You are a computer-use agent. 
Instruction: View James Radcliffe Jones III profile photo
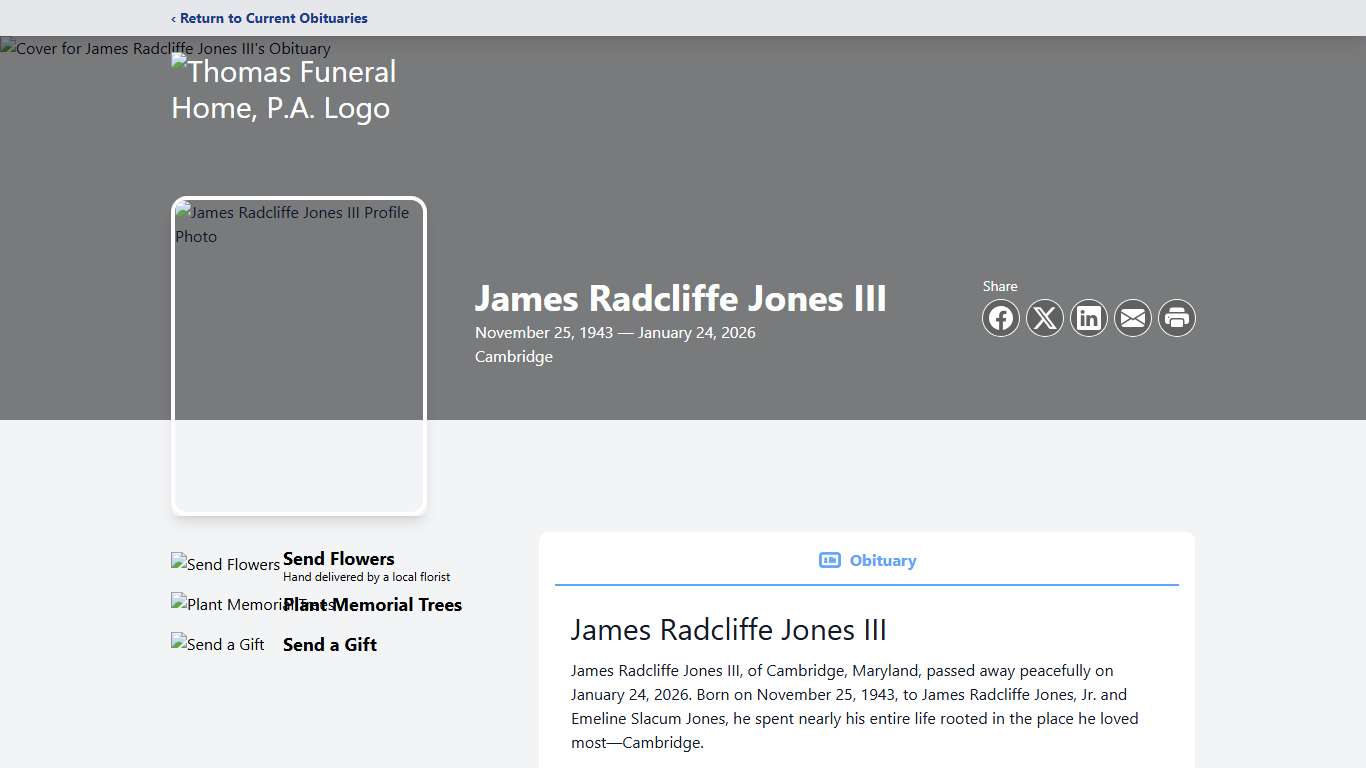click(x=298, y=355)
